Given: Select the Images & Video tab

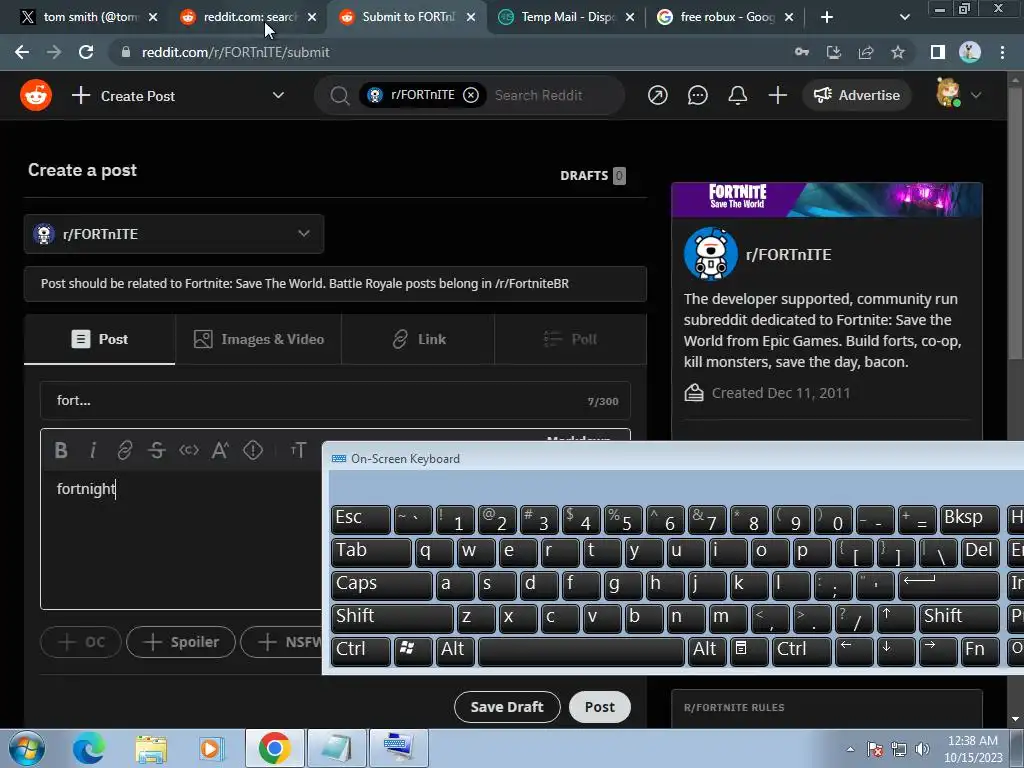Looking at the screenshot, I should pyautogui.click(x=259, y=339).
